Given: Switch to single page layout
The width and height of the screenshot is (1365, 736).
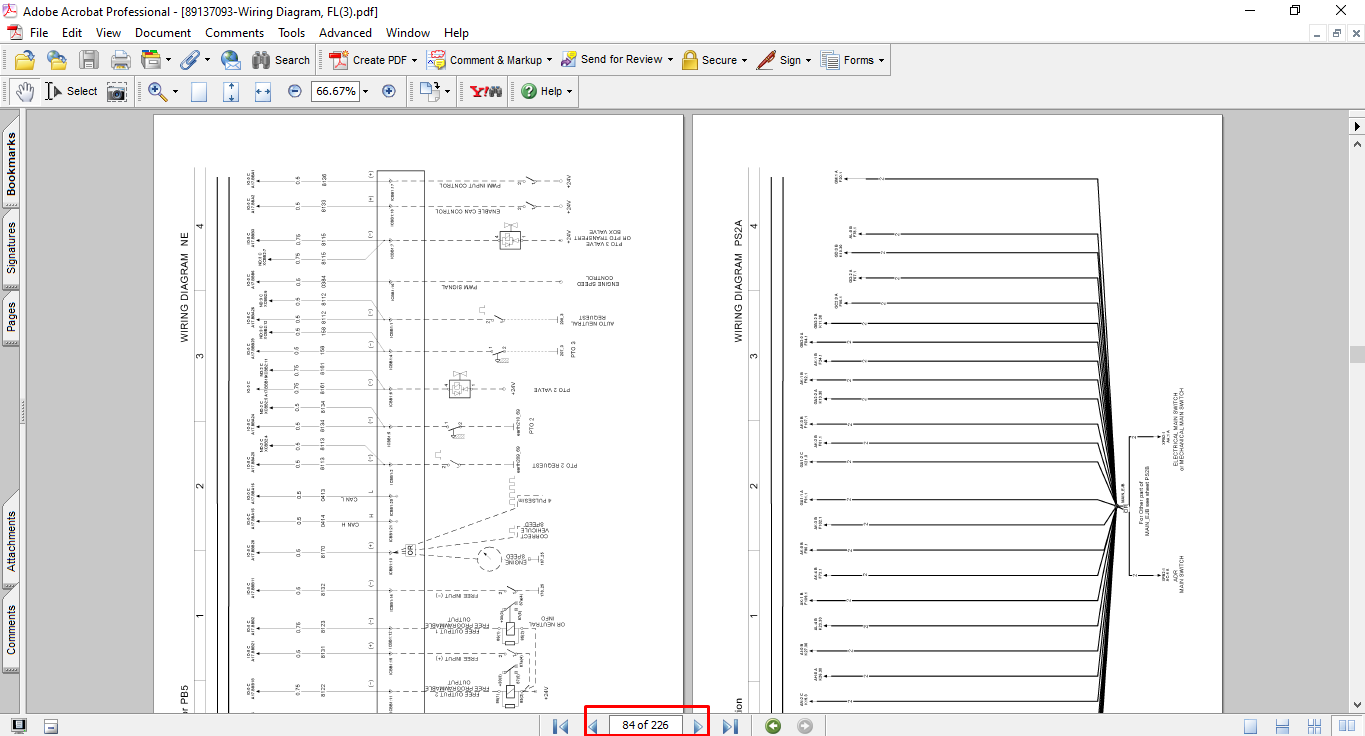Looking at the screenshot, I should (x=1250, y=726).
